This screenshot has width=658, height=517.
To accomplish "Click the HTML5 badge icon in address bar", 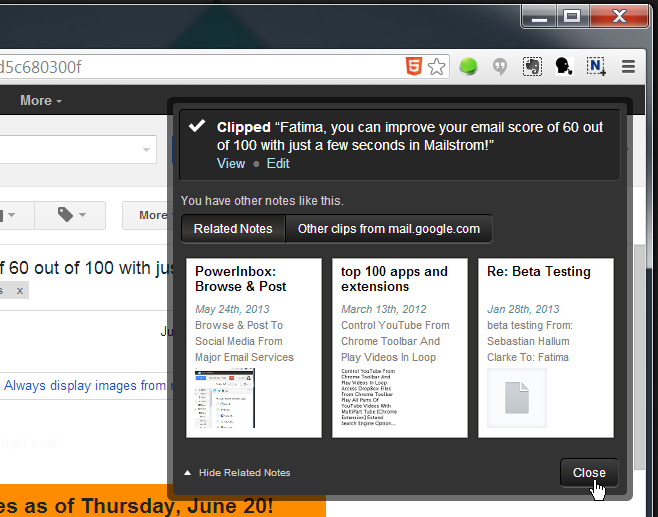I will pos(413,66).
